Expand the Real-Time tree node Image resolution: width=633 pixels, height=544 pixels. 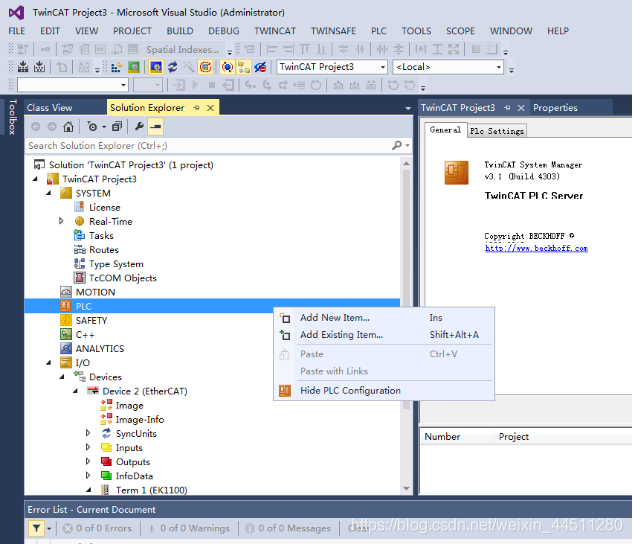(x=61, y=221)
